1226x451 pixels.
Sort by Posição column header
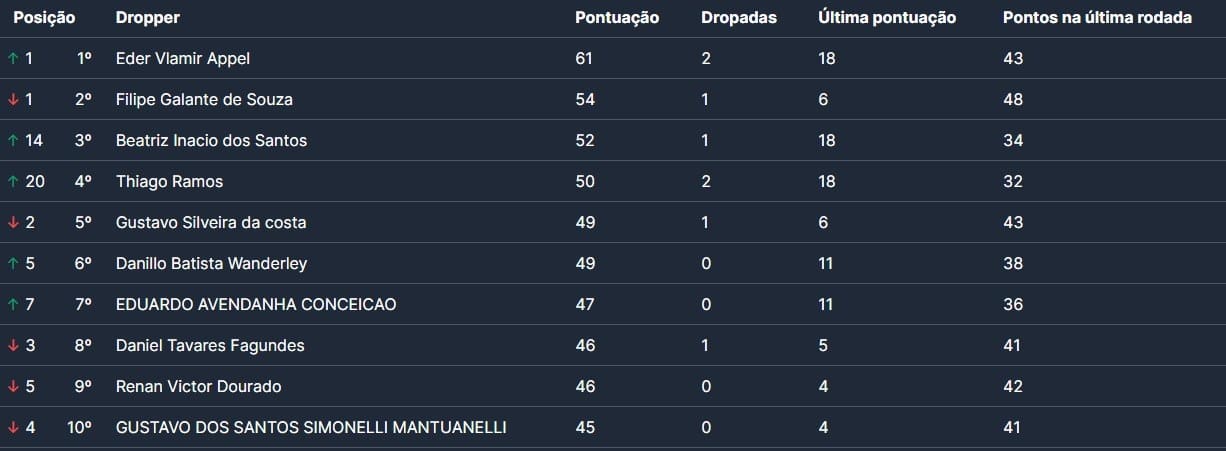44,18
